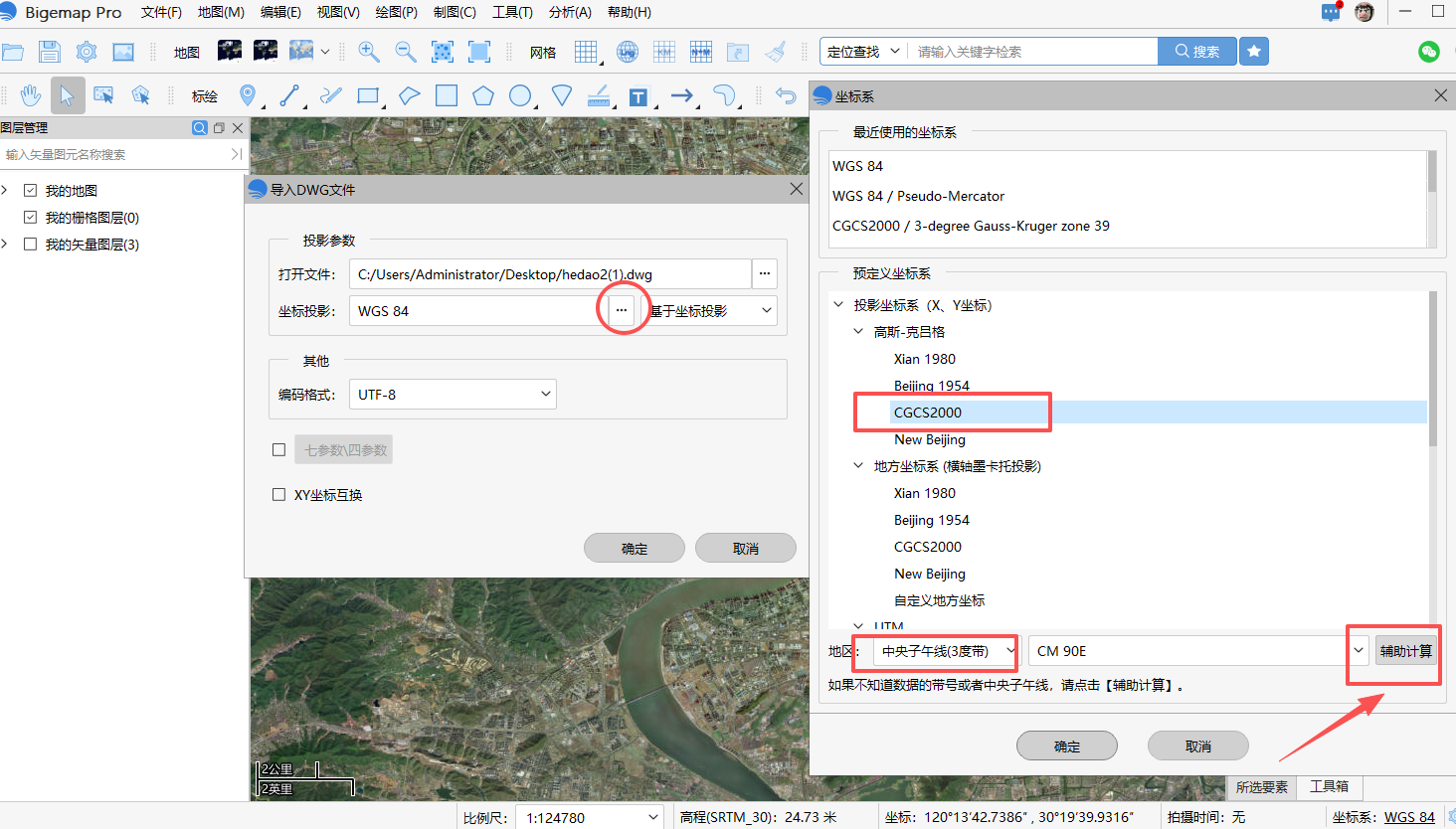Select the freehand draw tool
The image size is (1456, 829).
331,95
